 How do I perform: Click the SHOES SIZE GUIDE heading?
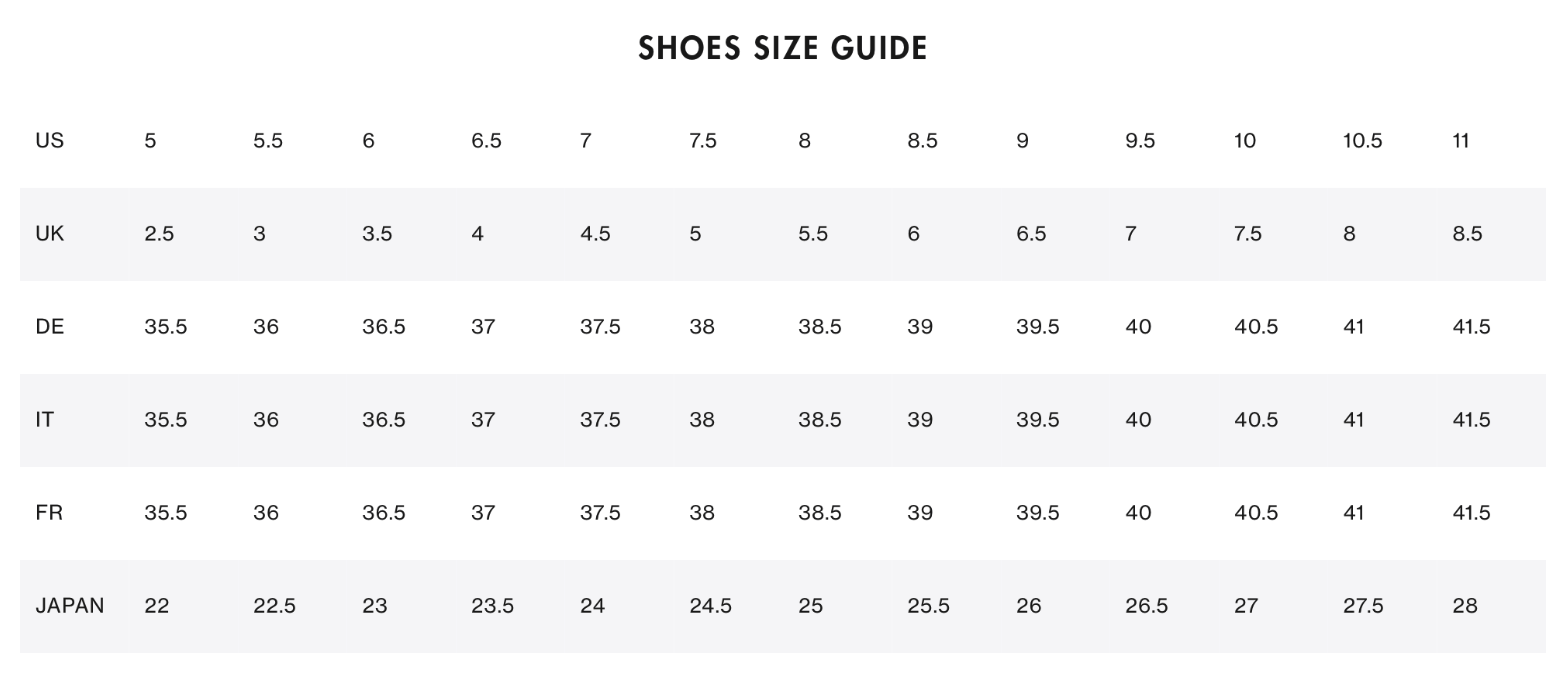pos(782,48)
